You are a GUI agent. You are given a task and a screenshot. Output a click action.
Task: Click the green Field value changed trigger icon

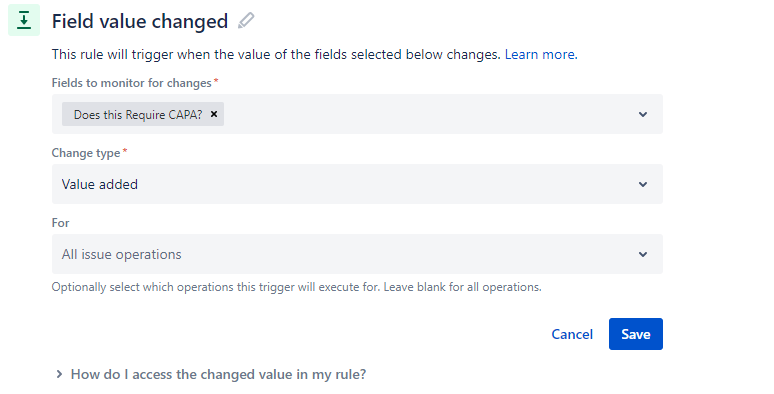(24, 20)
